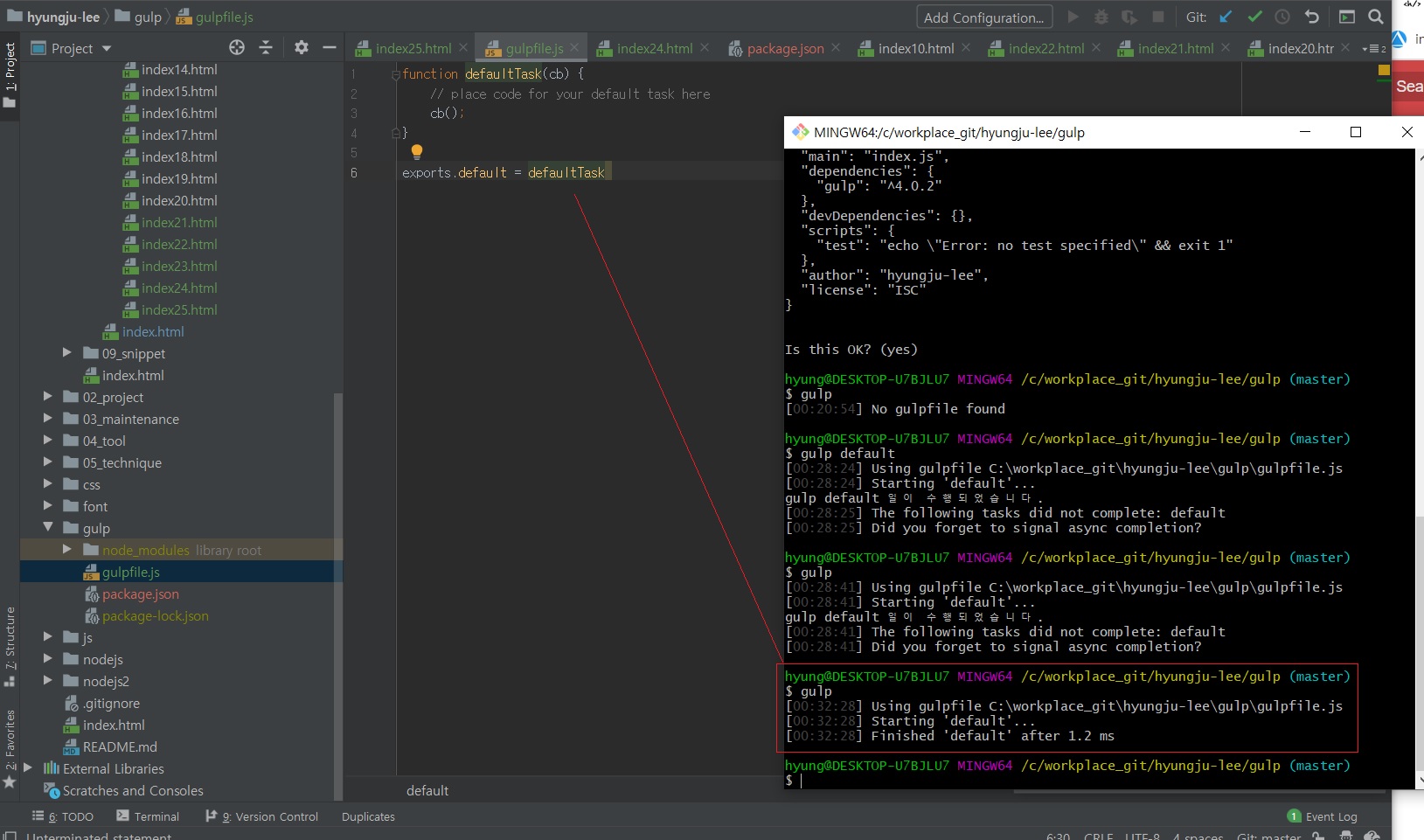
Task: Click the locate file crosshair icon in Project panel
Action: (237, 48)
